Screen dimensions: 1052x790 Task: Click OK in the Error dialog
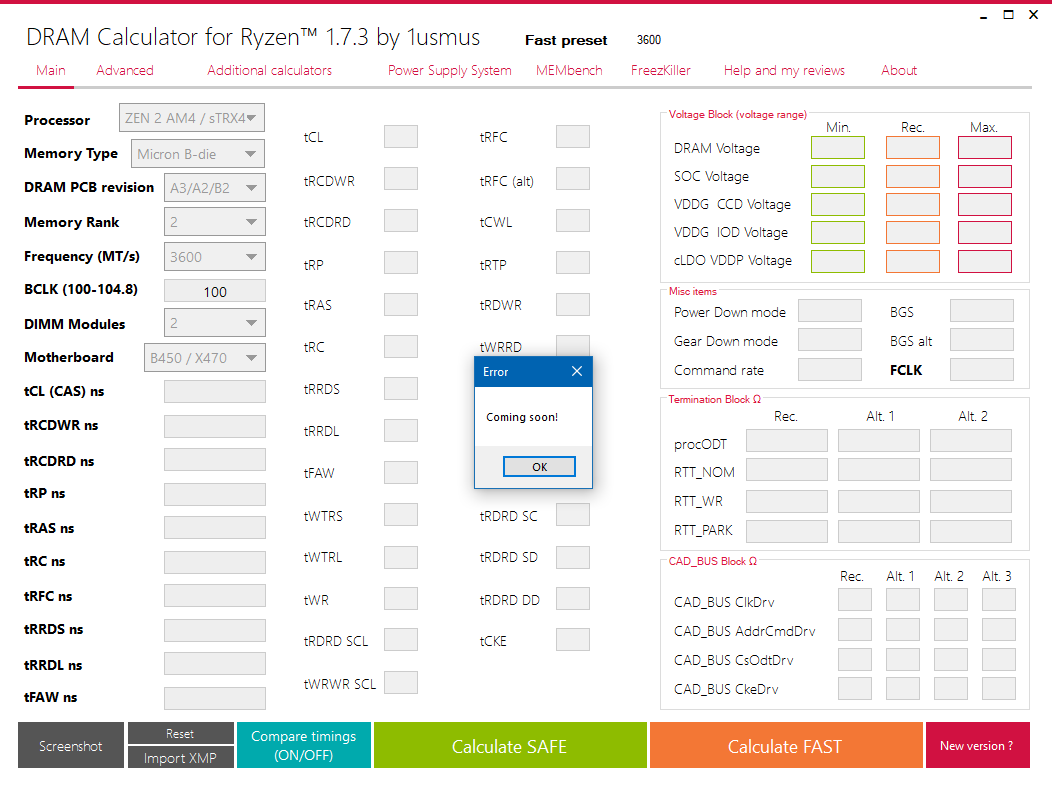539,466
